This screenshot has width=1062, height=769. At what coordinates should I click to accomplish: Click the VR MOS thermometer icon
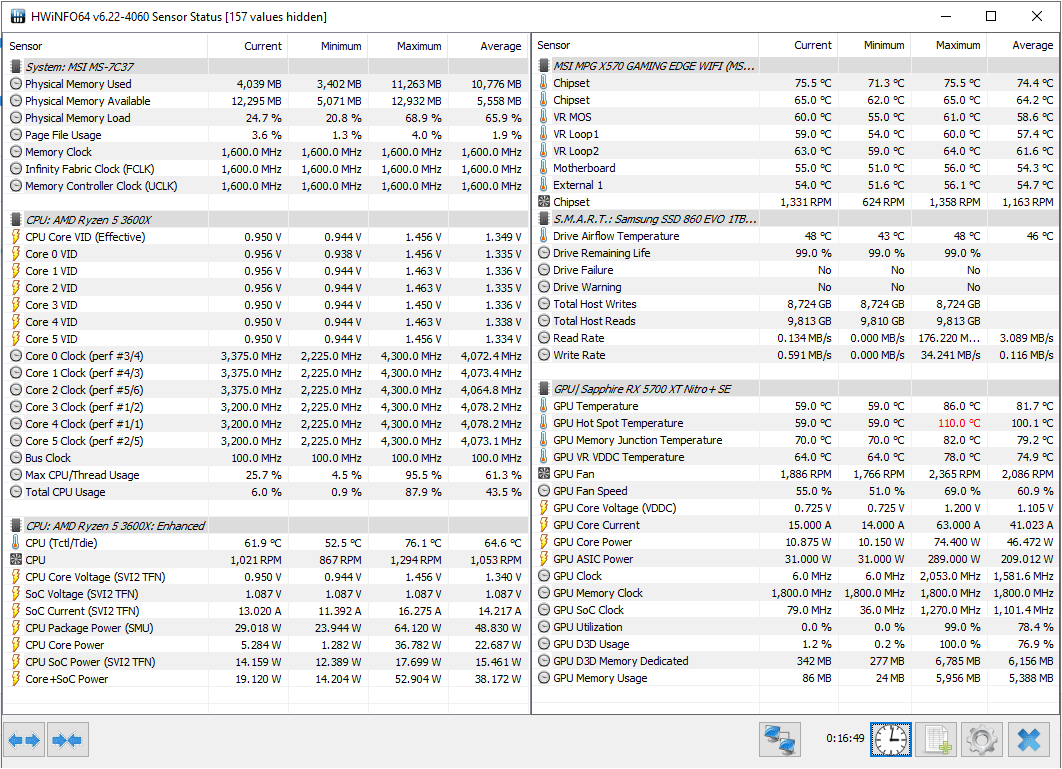pyautogui.click(x=544, y=117)
